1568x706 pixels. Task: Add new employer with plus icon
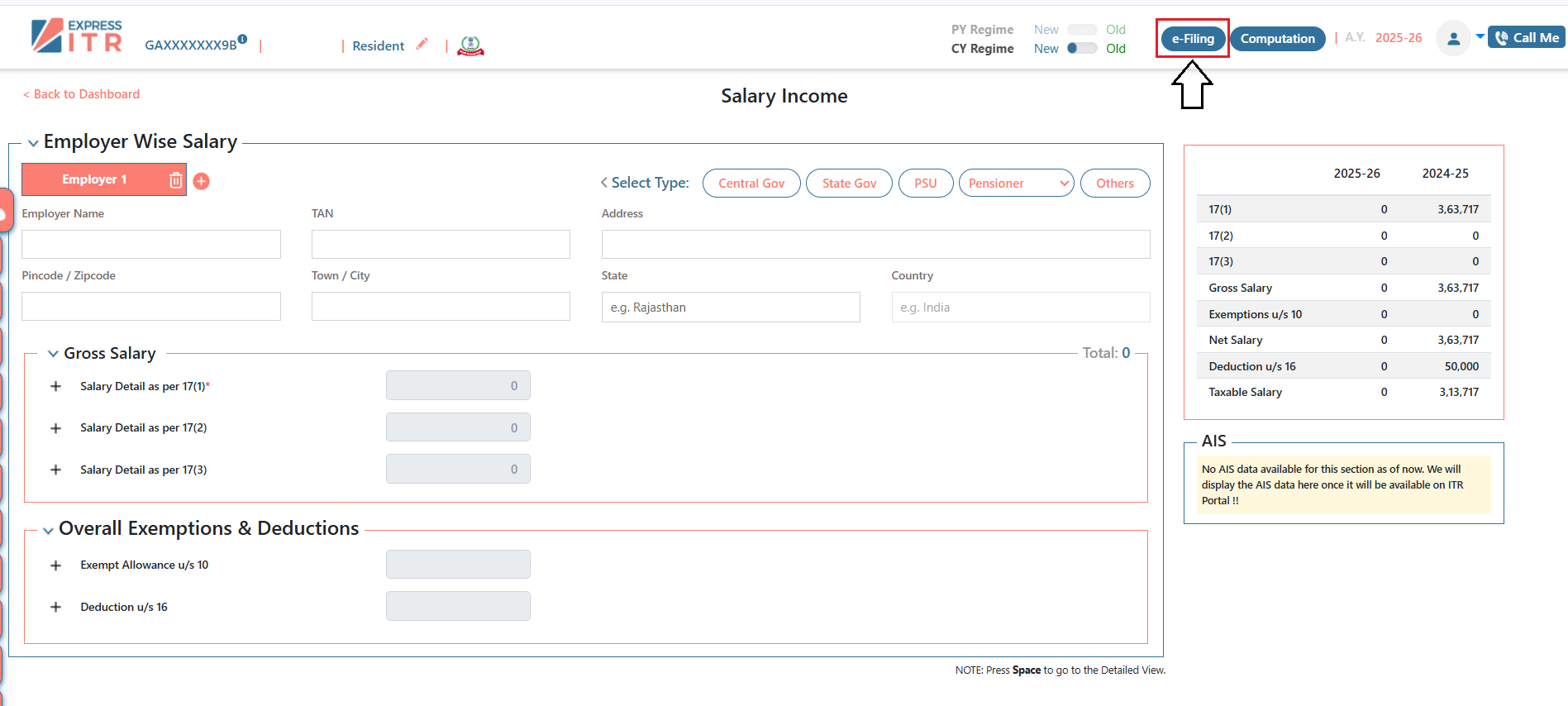(202, 181)
